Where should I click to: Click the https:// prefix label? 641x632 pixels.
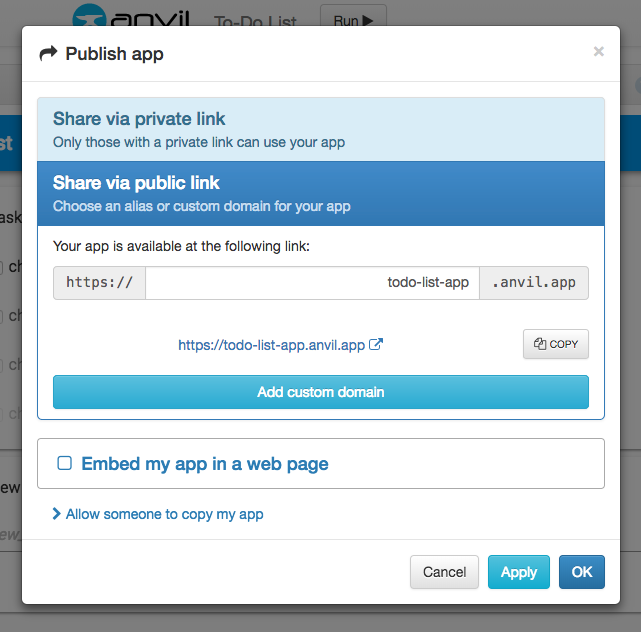tap(100, 283)
